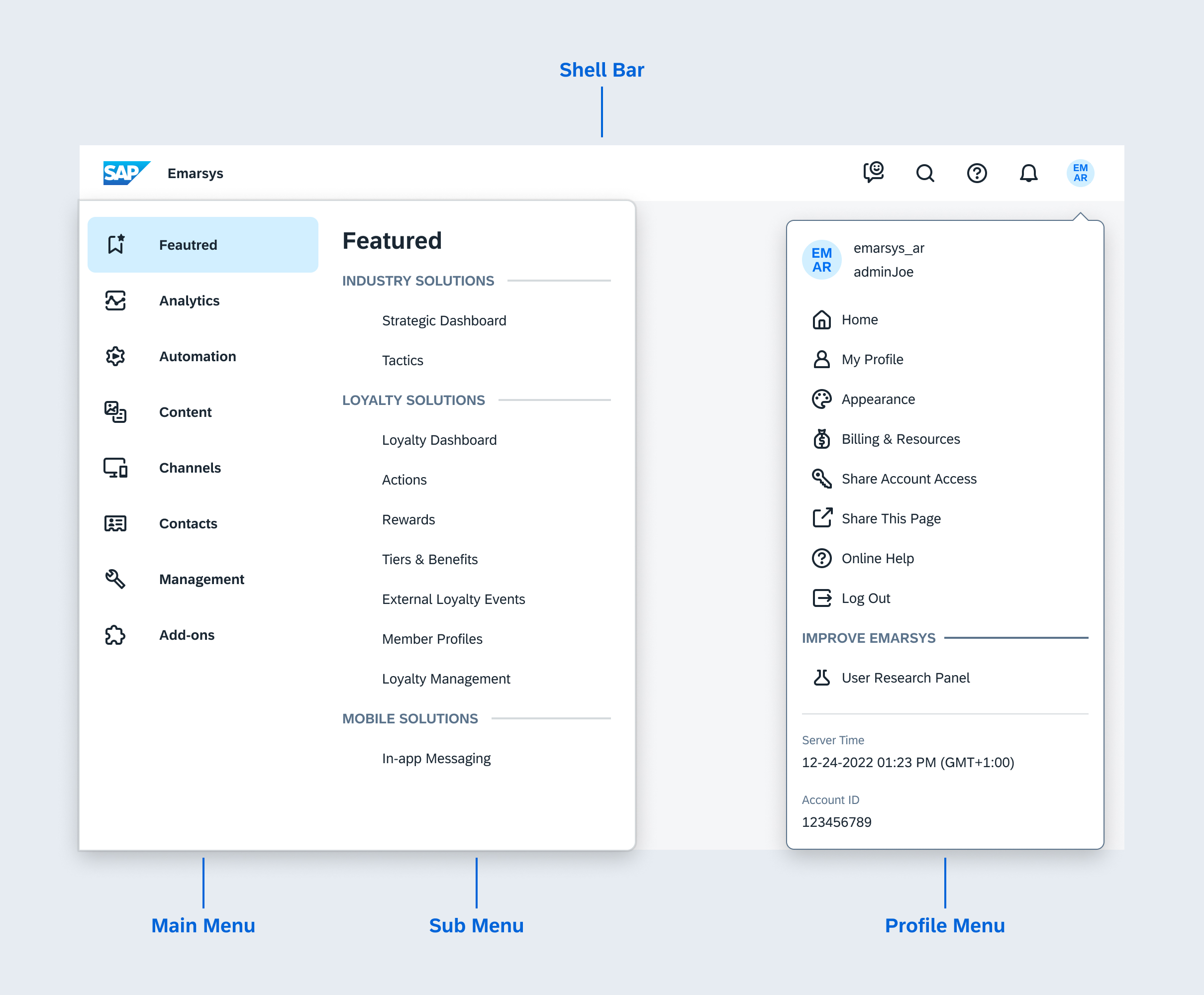Click the User Research Panel item

(x=905, y=678)
